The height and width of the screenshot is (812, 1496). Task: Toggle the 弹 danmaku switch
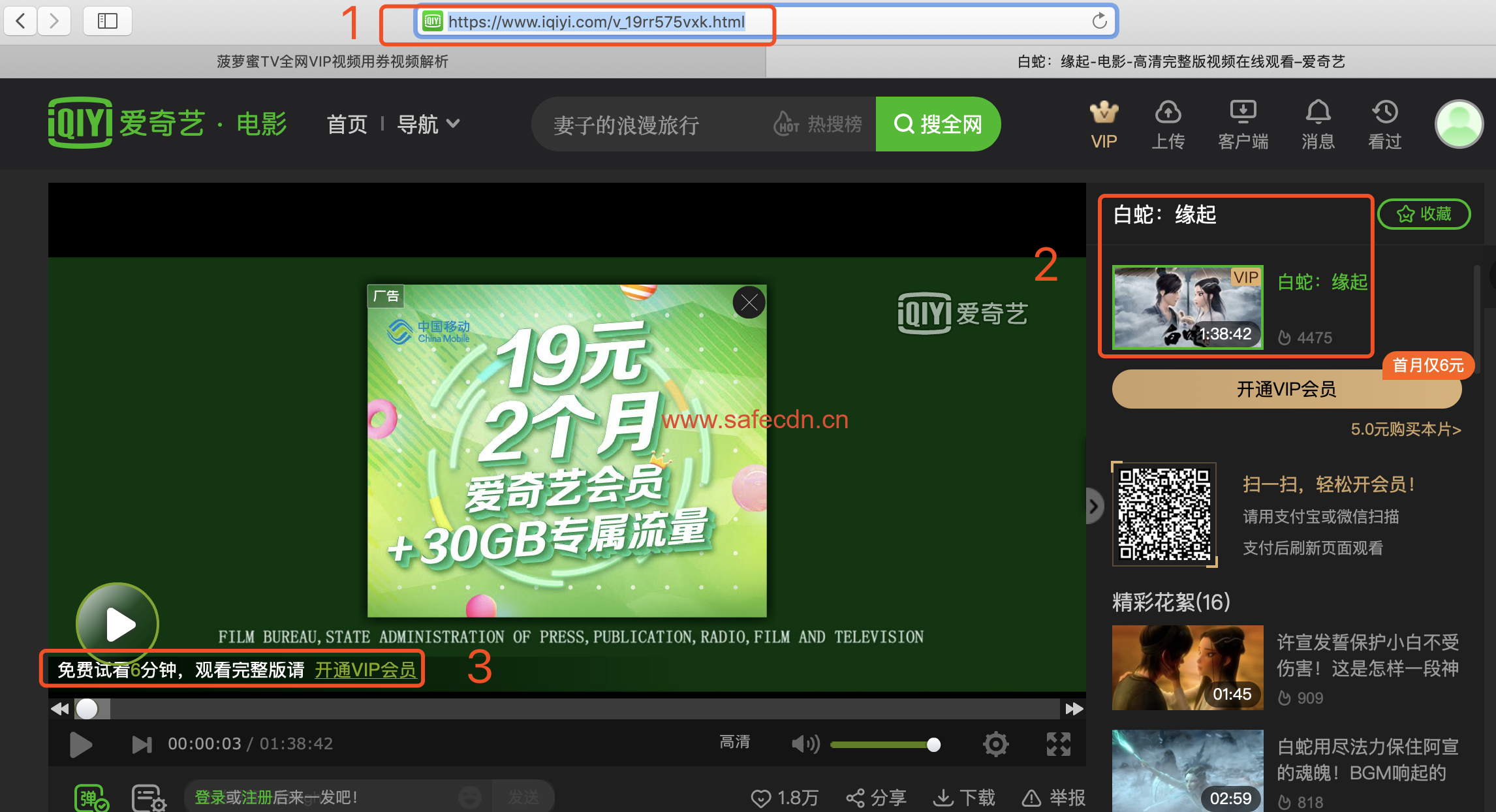(x=91, y=798)
